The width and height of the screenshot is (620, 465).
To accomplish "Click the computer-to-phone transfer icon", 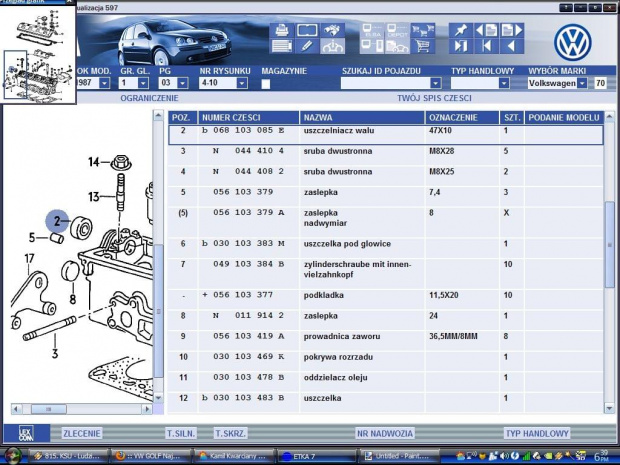I will (372, 46).
